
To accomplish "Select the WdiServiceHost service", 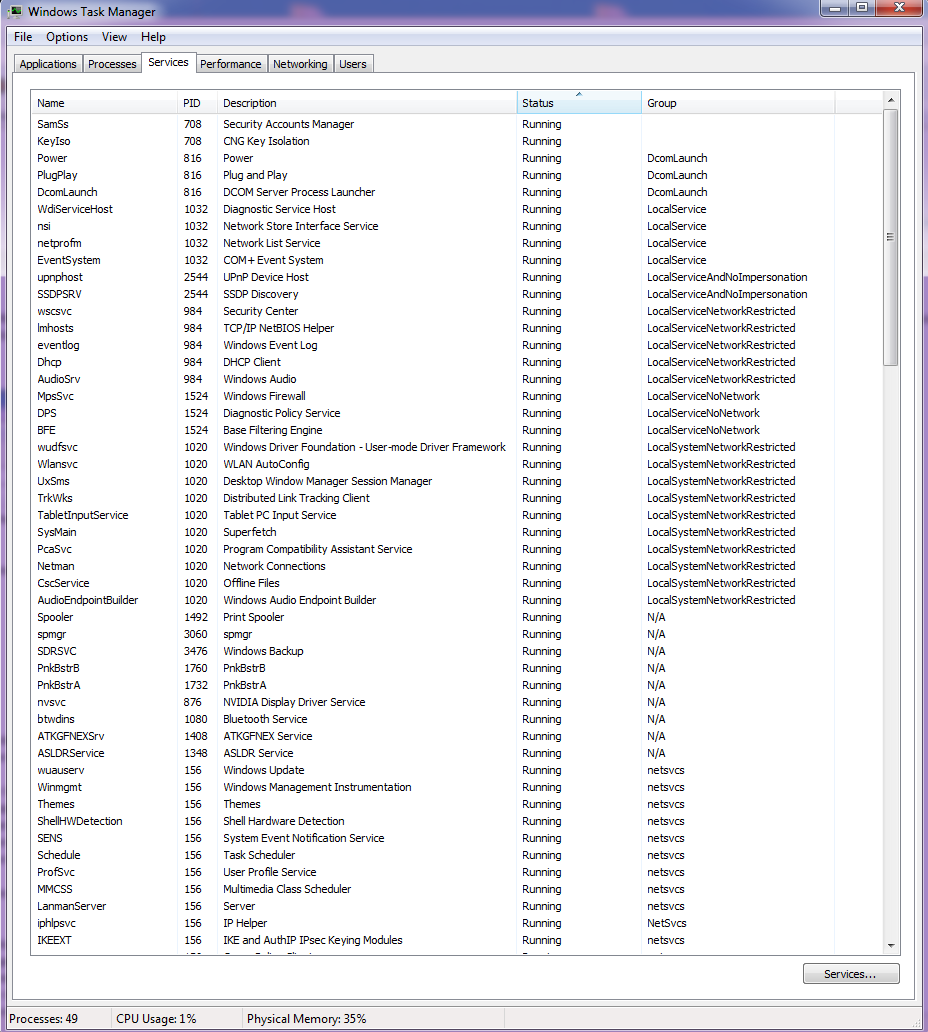I will point(456,209).
